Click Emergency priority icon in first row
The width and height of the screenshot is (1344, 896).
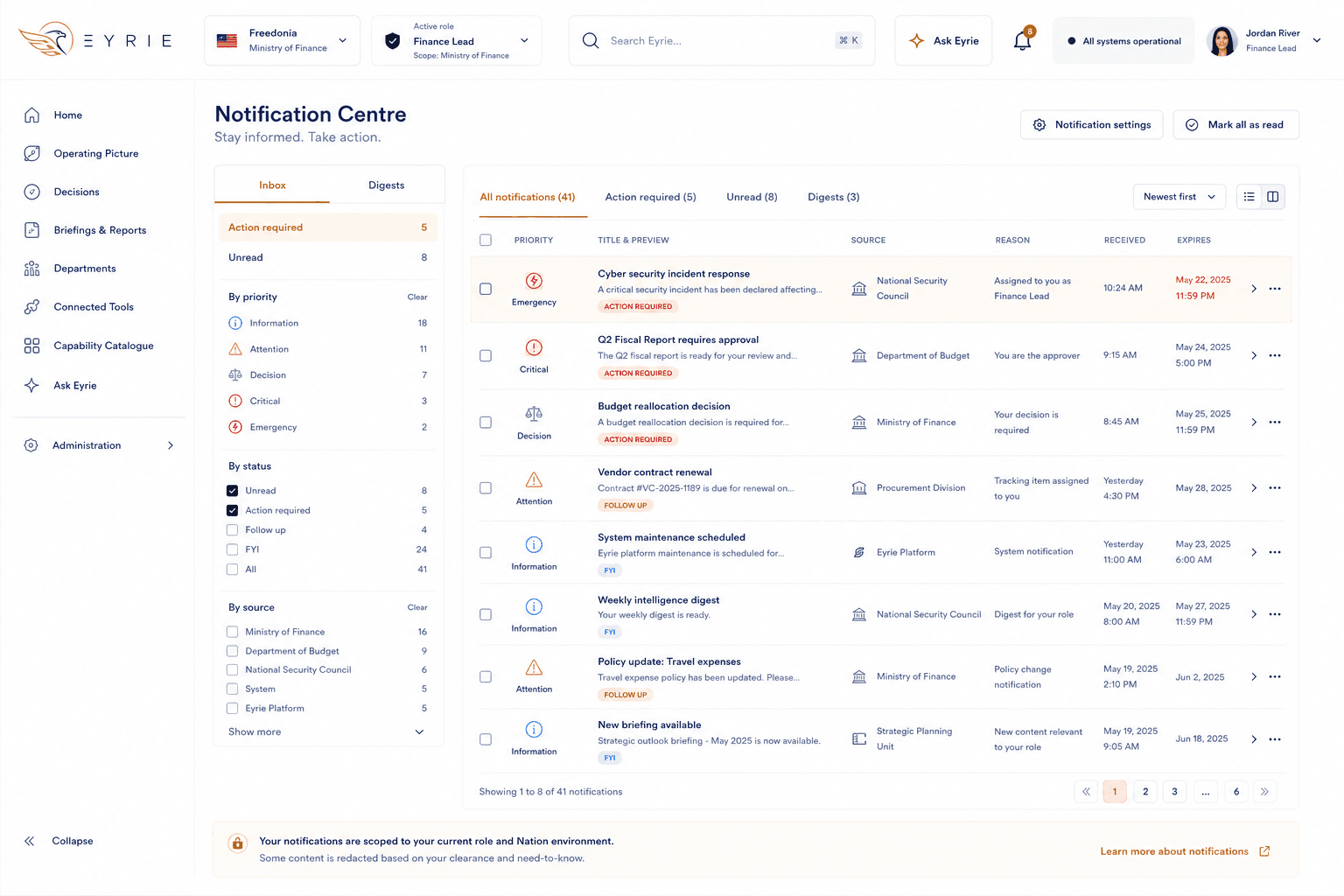534,281
